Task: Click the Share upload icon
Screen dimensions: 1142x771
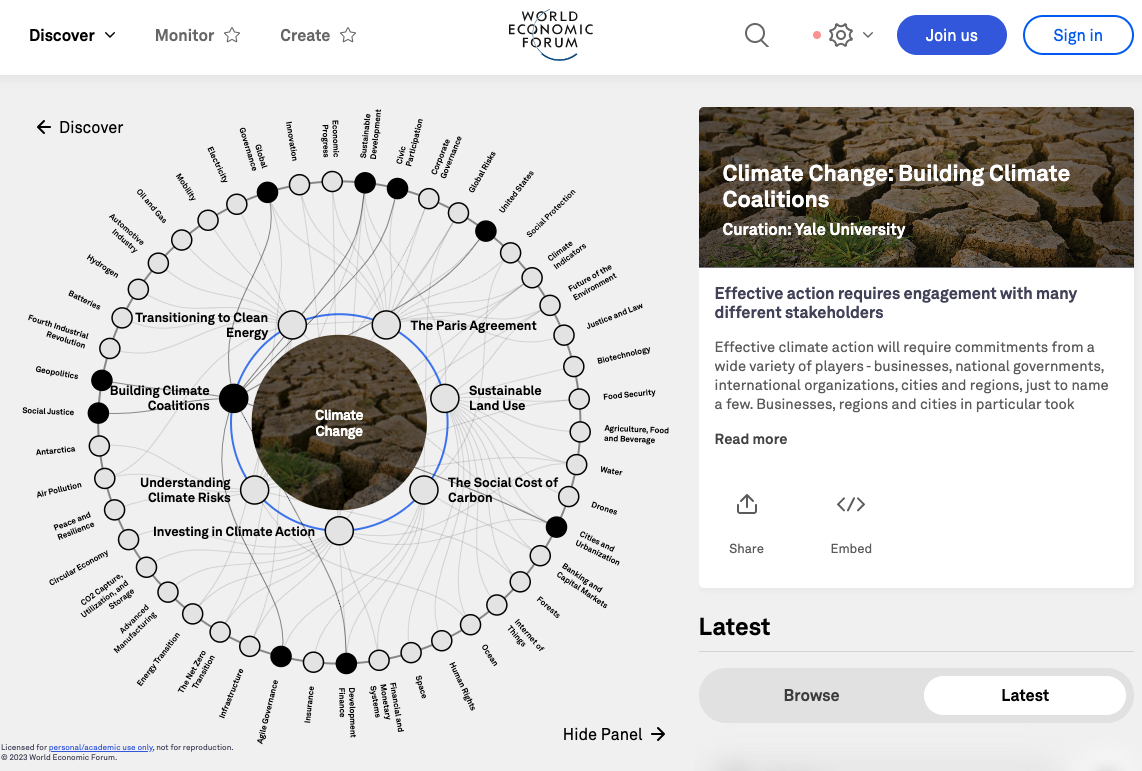Action: 747,504
